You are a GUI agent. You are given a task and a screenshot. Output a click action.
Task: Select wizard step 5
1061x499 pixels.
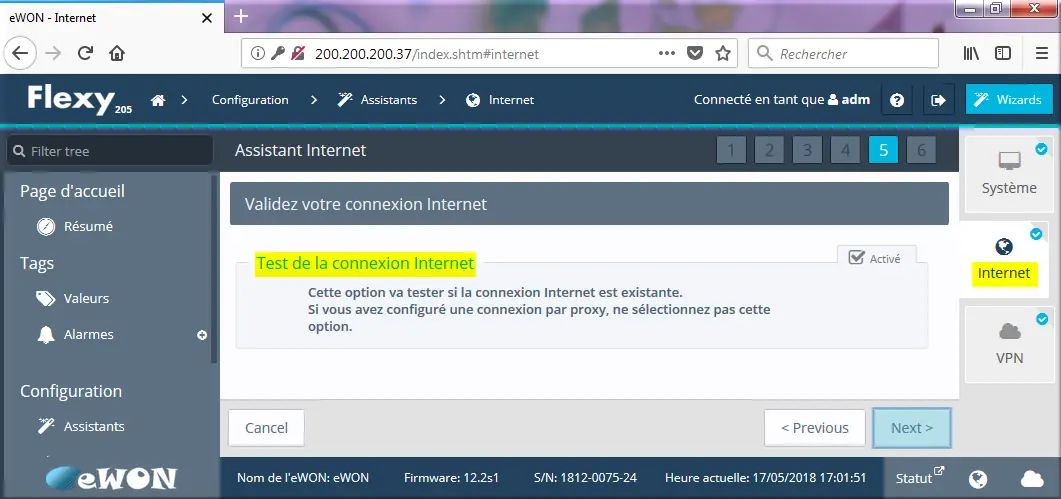point(884,150)
